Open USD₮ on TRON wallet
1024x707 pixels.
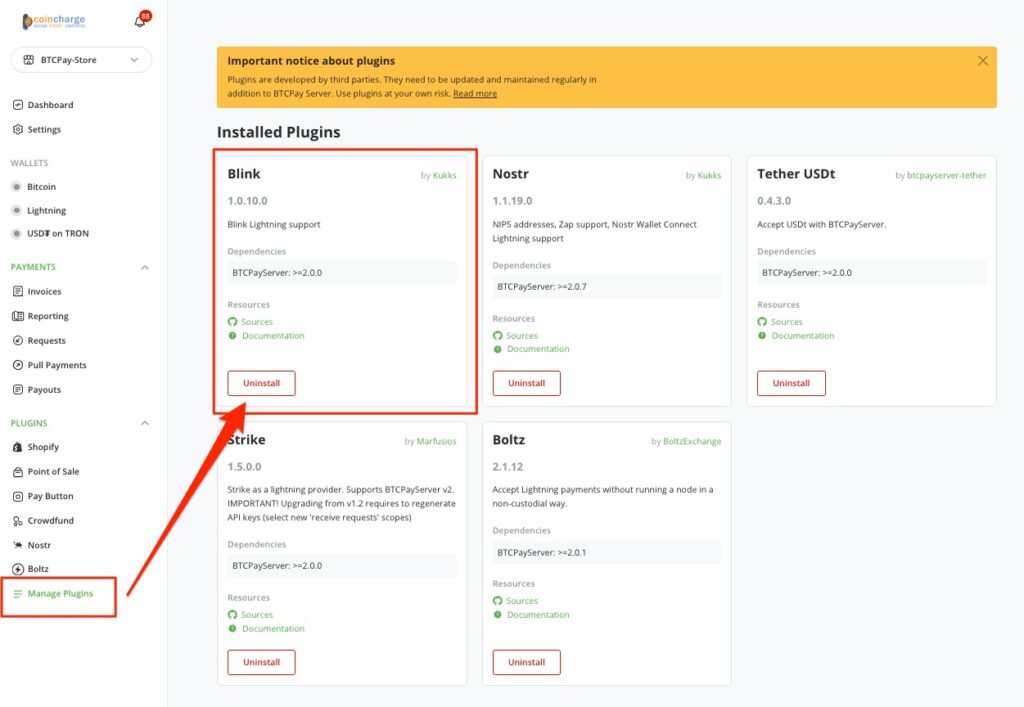tap(57, 233)
